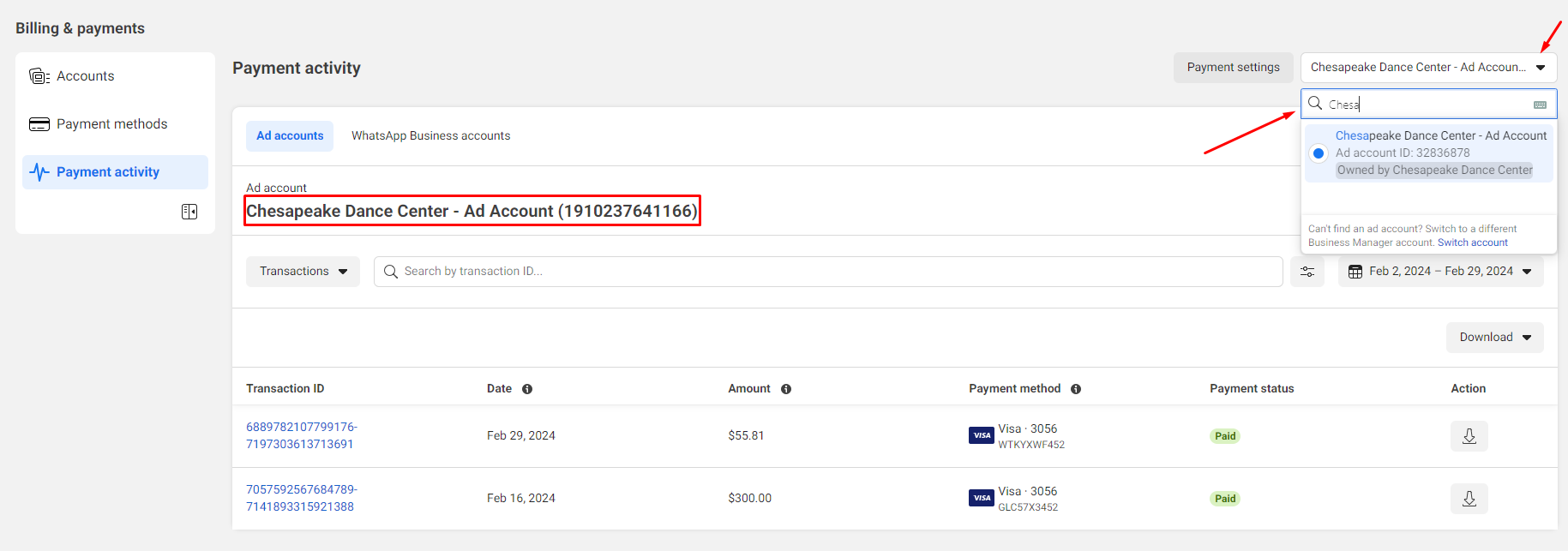
Task: Click the Payment method column info icon
Action: (1076, 389)
